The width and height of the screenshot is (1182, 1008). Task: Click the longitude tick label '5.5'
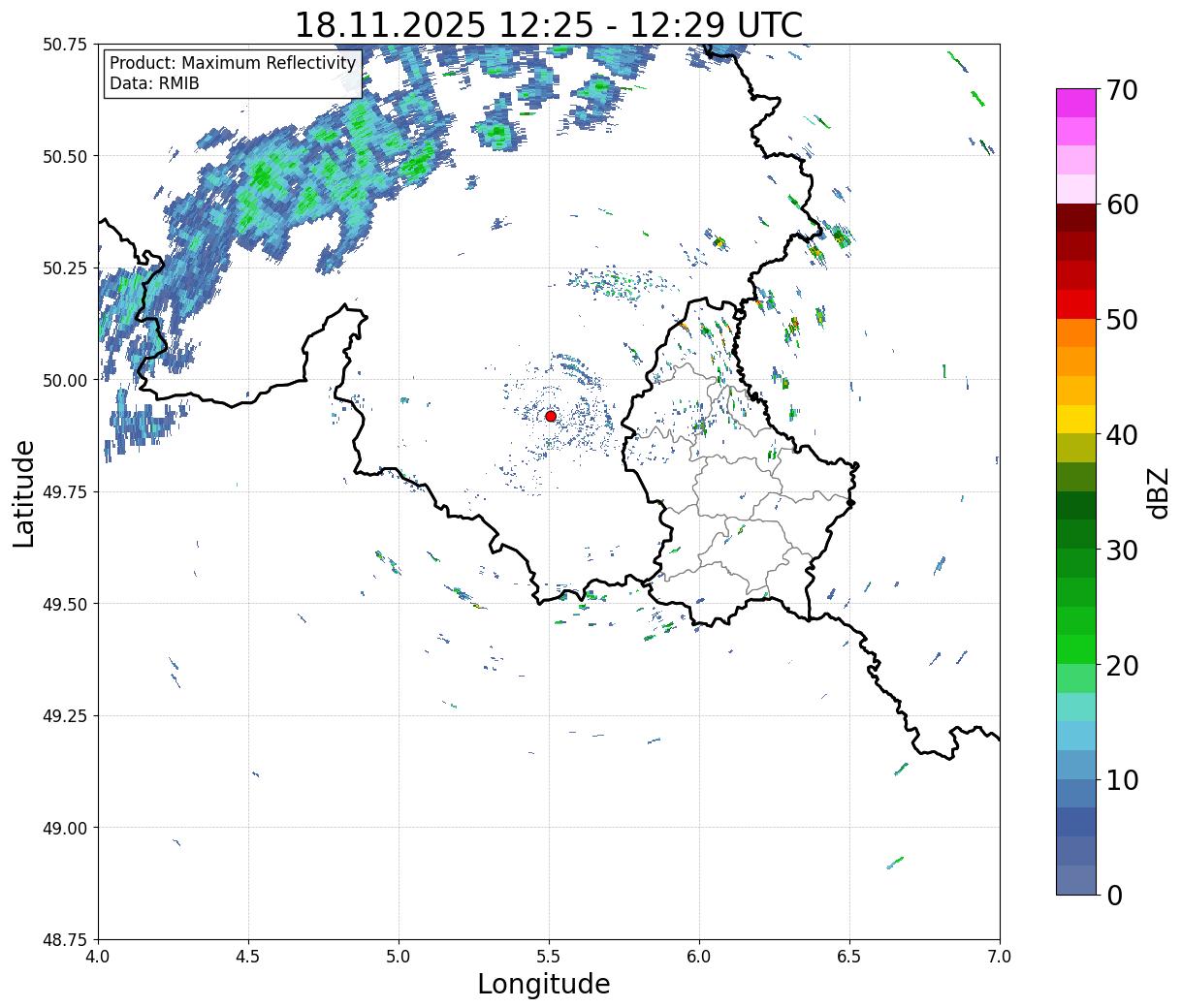tap(549, 957)
